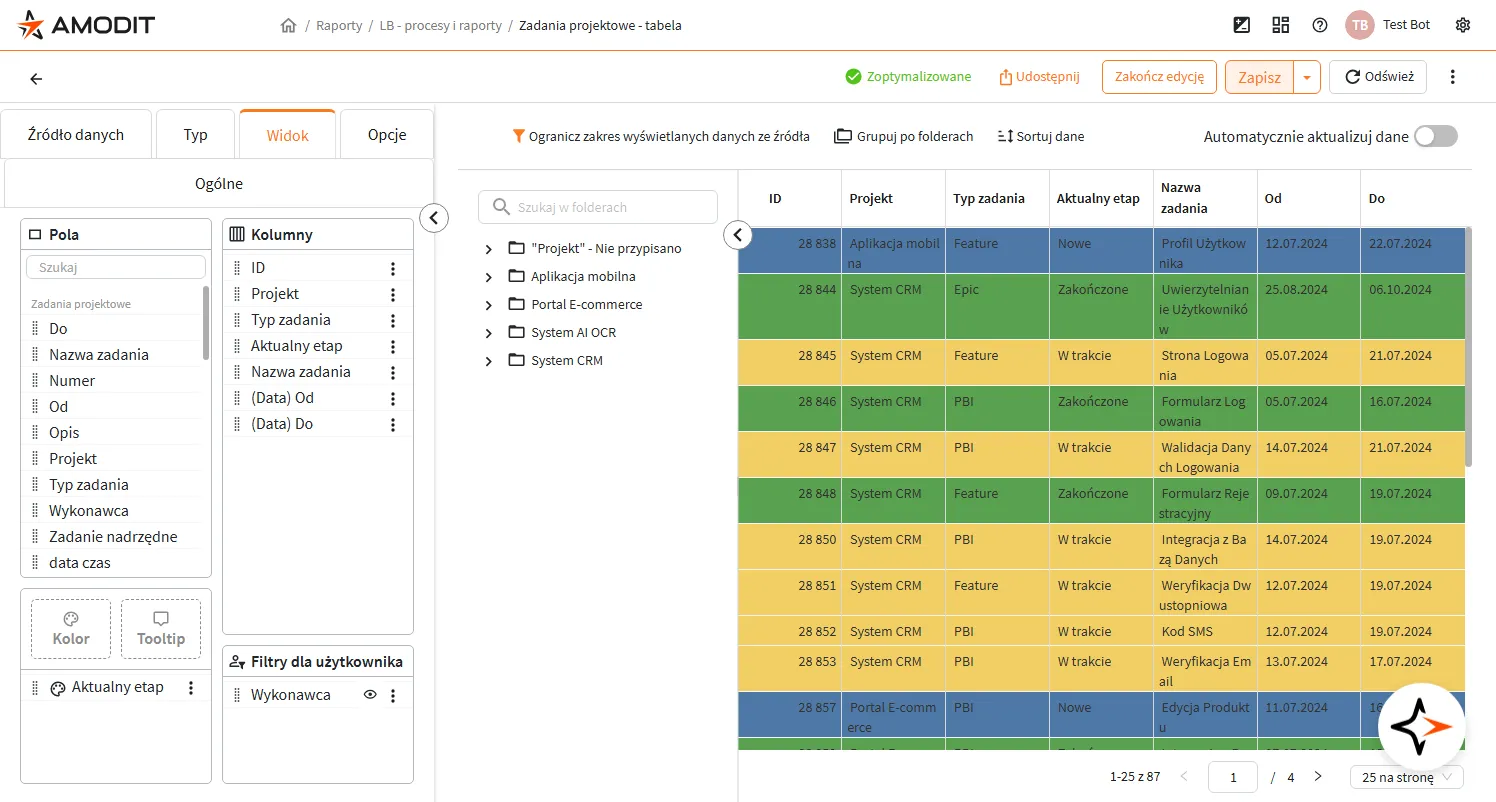Open the Zapisz dropdown arrow
This screenshot has width=1496, height=802.
[1307, 77]
